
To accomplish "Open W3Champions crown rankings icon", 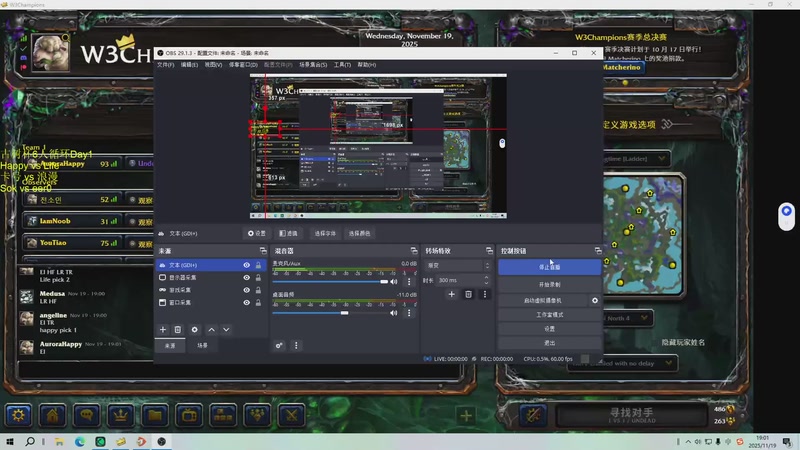I will coord(121,415).
